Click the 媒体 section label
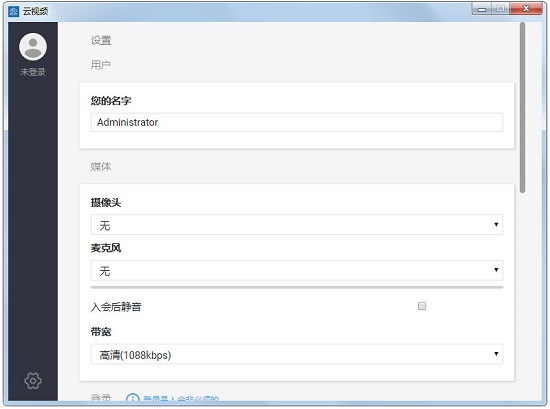550x409 pixels. click(x=101, y=167)
